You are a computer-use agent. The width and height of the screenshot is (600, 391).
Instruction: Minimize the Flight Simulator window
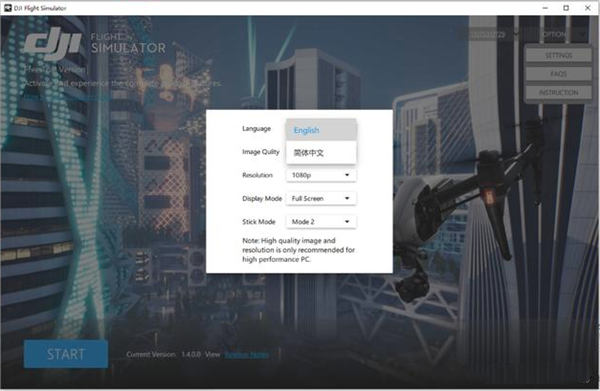point(545,8)
